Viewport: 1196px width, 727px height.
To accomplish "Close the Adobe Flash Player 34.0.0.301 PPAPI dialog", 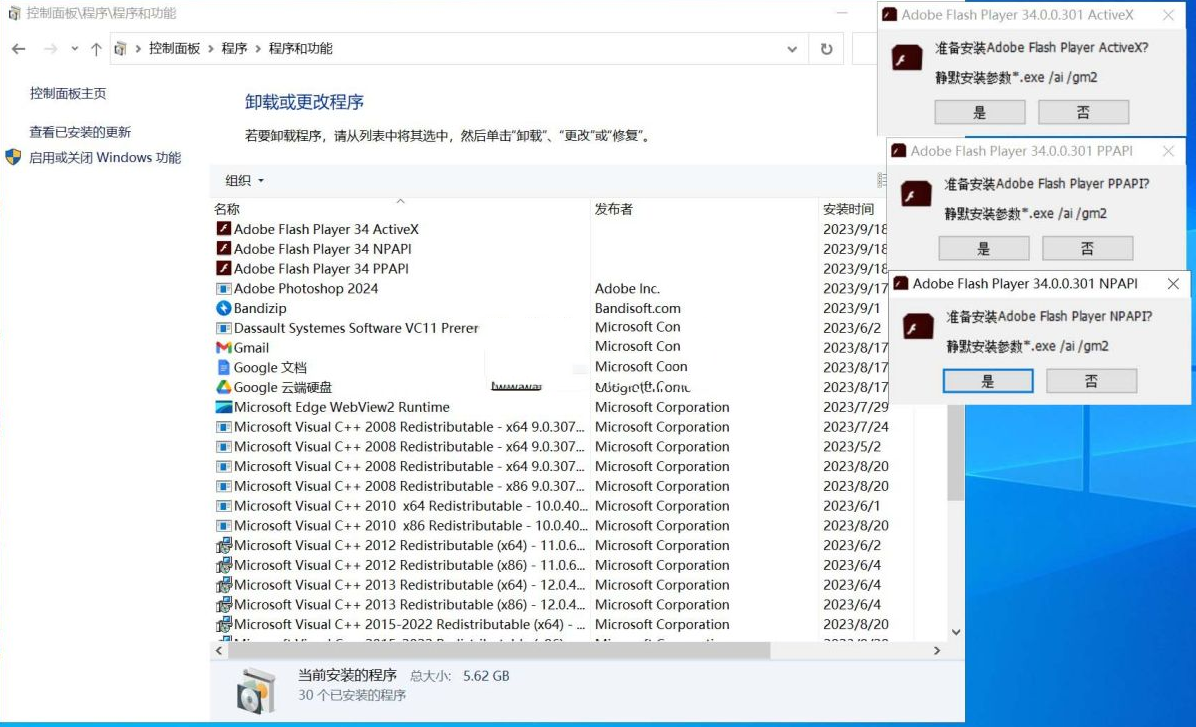I will click(1169, 151).
